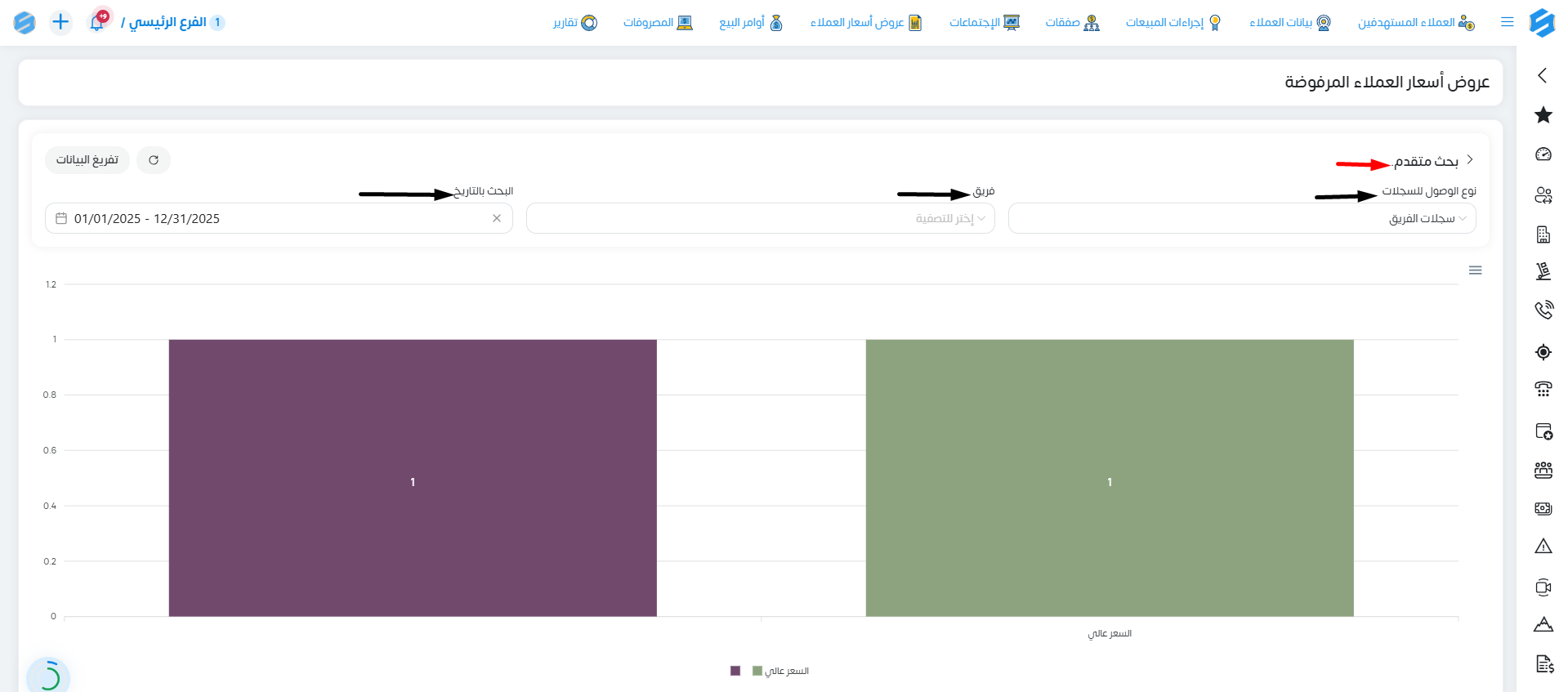The image size is (1568, 692).
Task: Open the dashboard gauge icon in sidebar
Action: pos(1543,154)
